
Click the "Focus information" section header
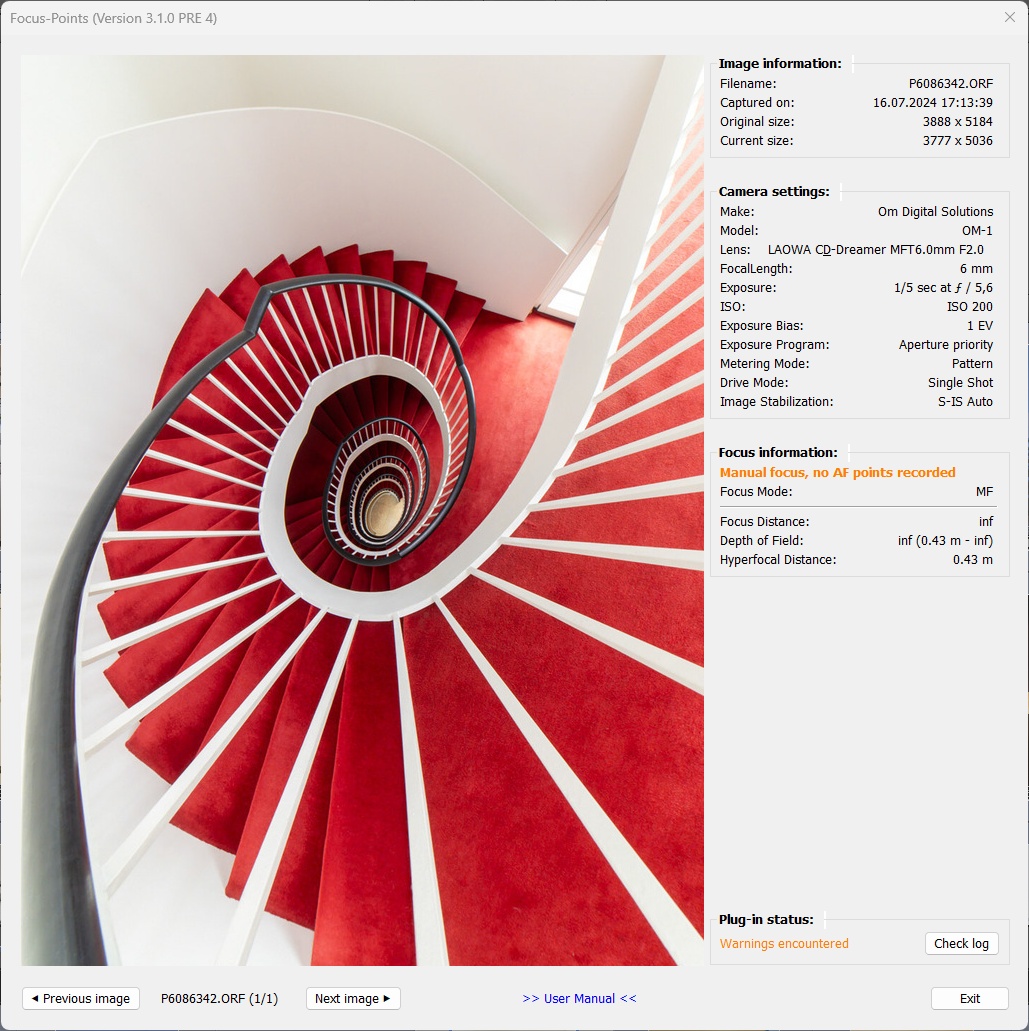[779, 452]
